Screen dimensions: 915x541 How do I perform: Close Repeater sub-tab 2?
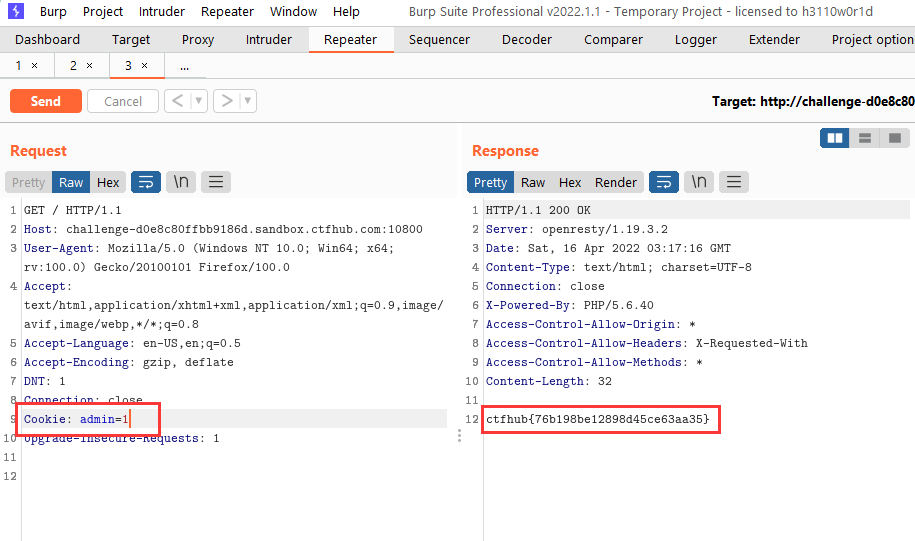pyautogui.click(x=89, y=65)
